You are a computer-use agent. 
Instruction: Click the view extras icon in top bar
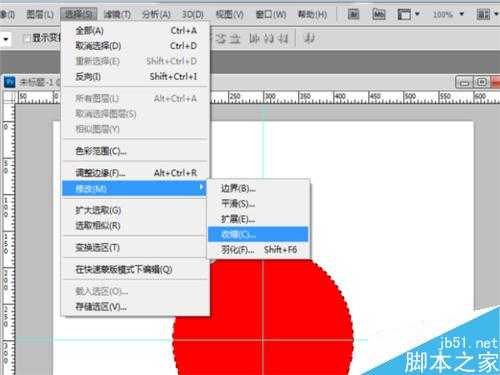tap(404, 14)
